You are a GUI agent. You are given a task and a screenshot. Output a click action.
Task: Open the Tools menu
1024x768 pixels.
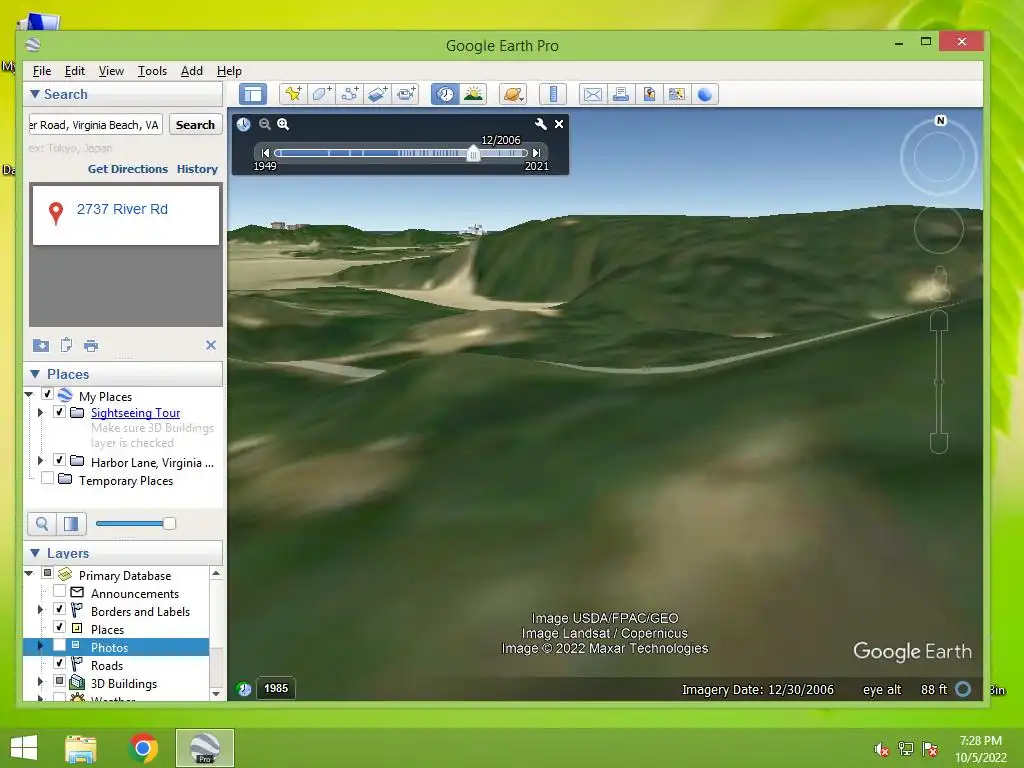point(152,71)
